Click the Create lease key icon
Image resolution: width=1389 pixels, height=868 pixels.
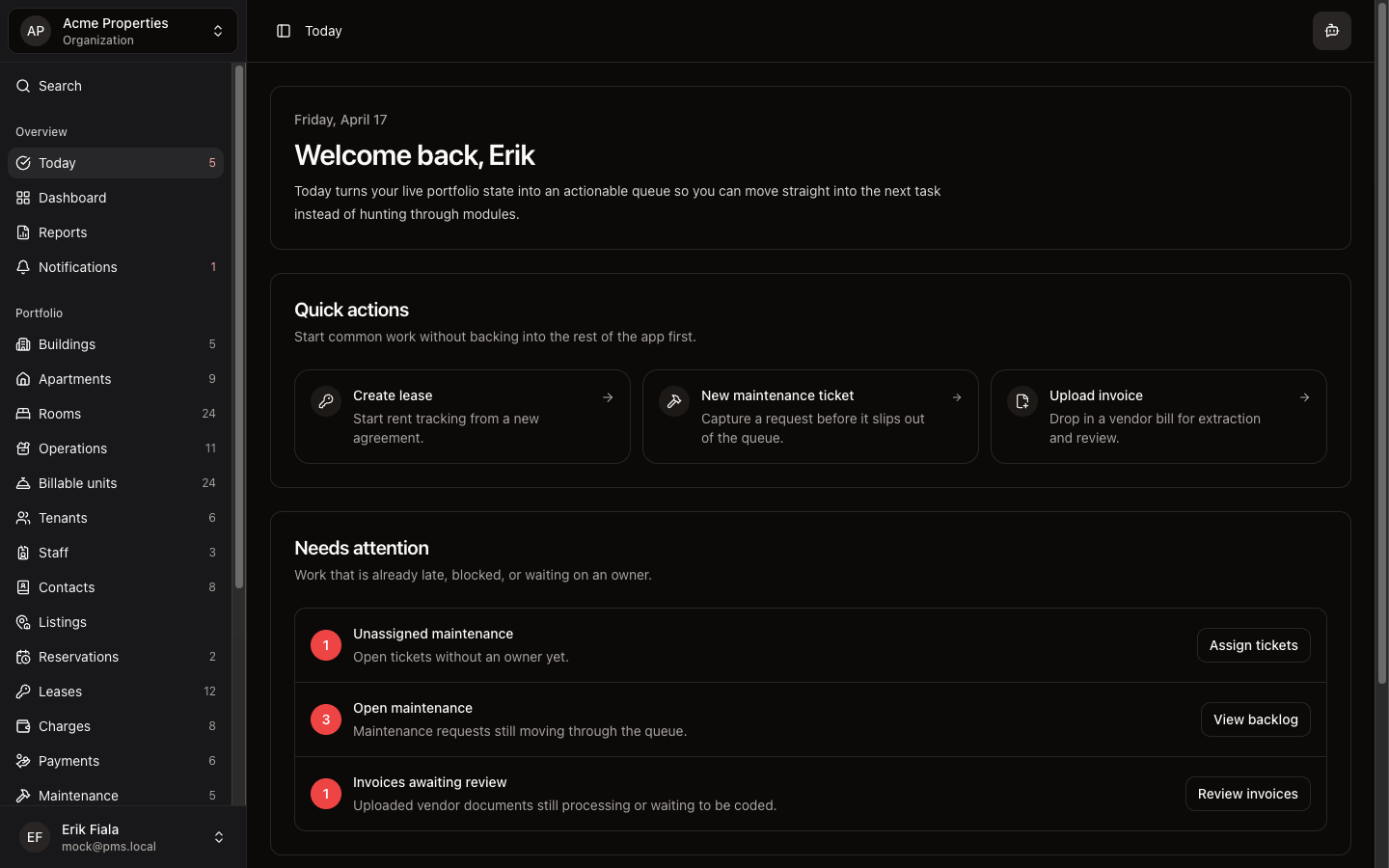pos(326,400)
